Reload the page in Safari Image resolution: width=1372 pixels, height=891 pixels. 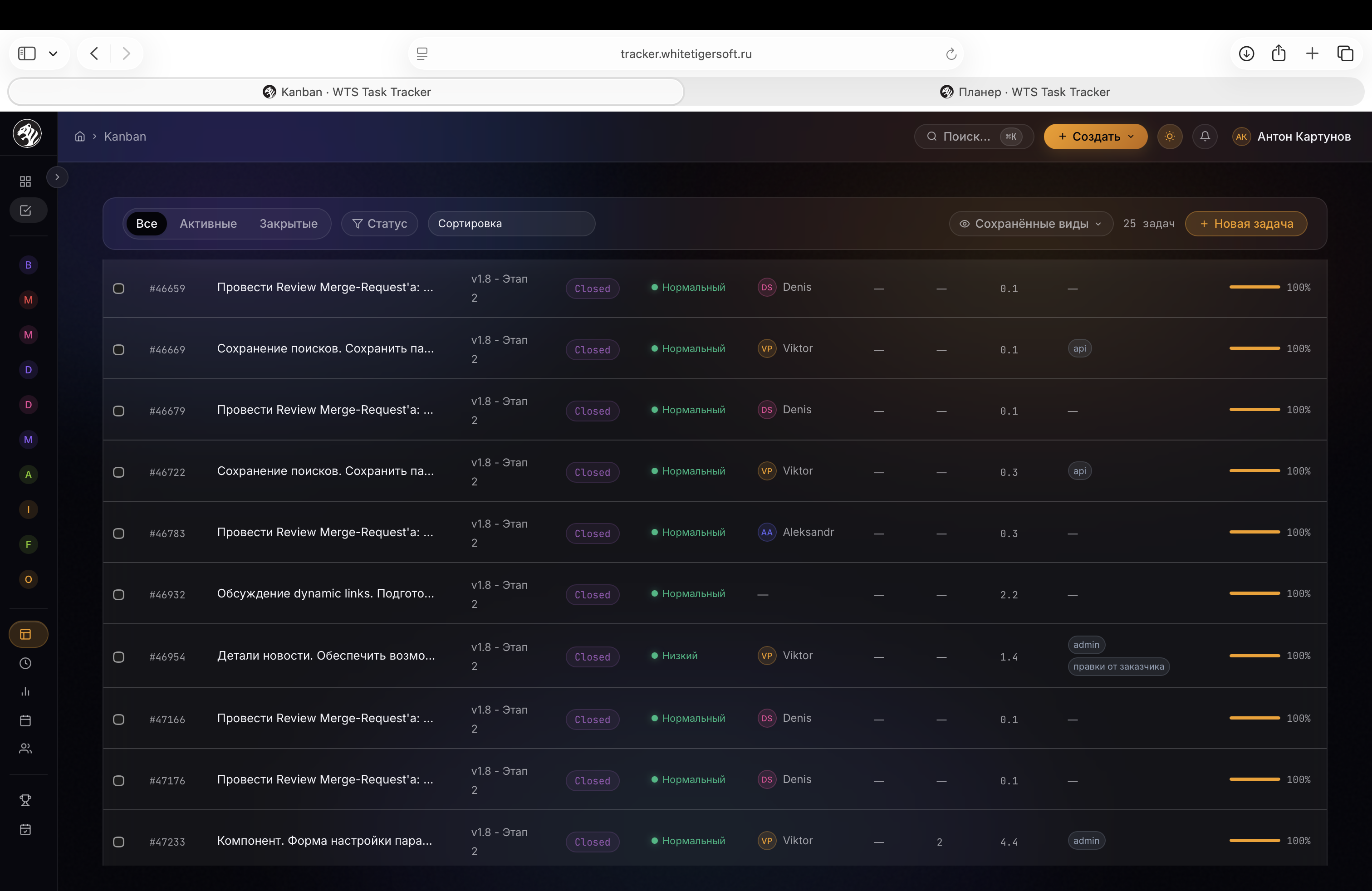point(951,54)
